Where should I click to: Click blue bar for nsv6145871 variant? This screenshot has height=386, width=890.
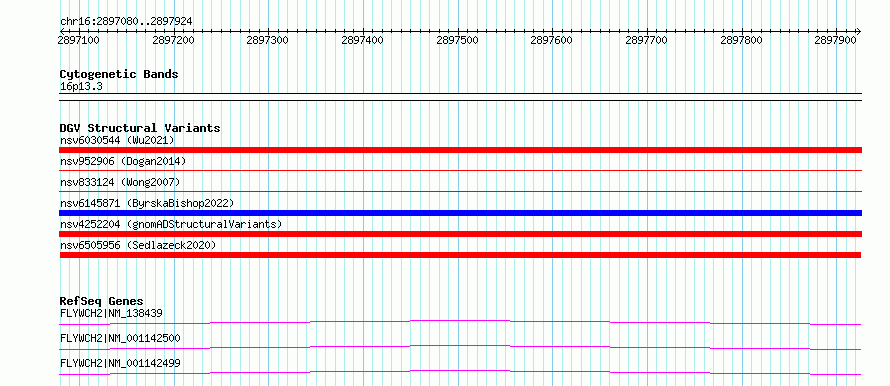460,213
